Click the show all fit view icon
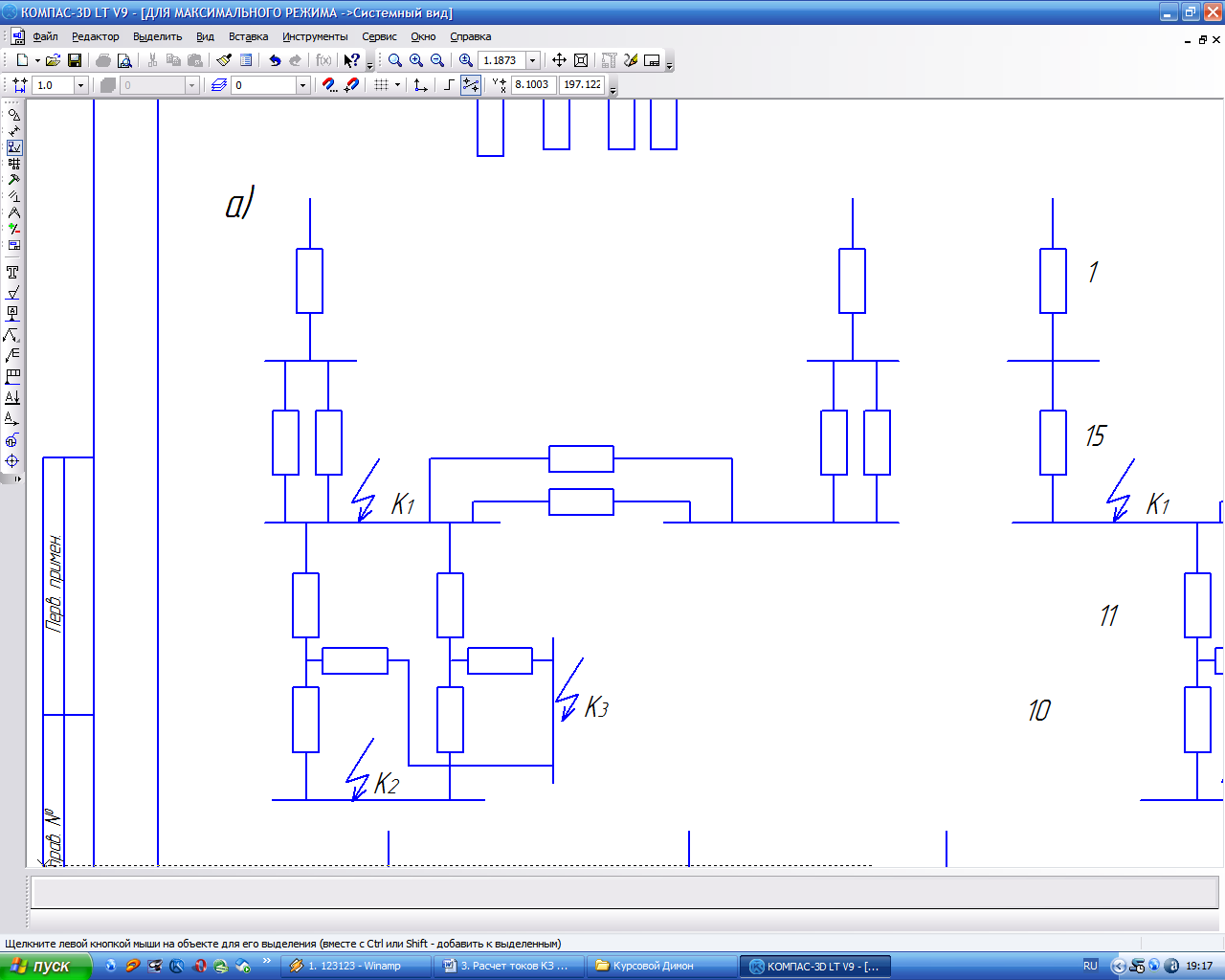 coord(581,60)
